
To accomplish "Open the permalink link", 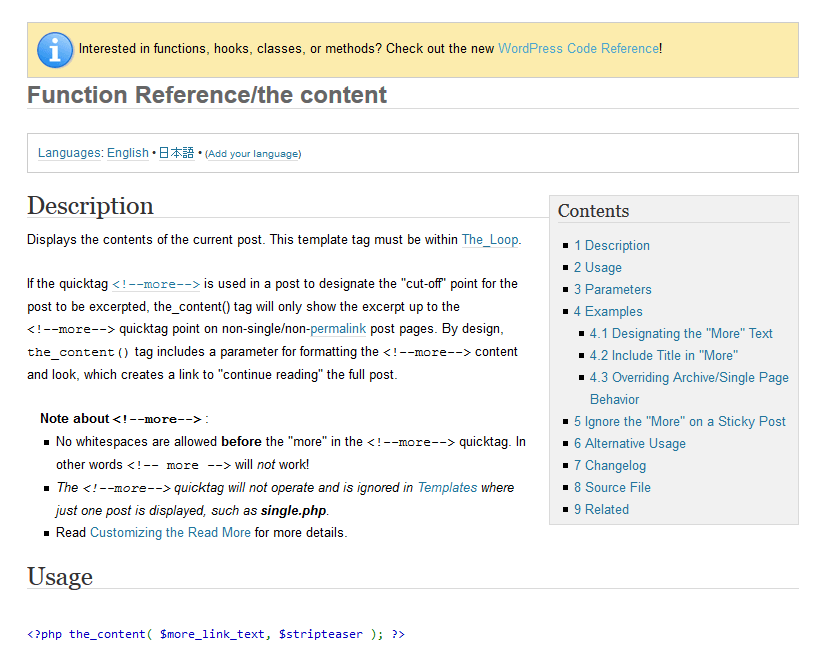I will point(338,329).
